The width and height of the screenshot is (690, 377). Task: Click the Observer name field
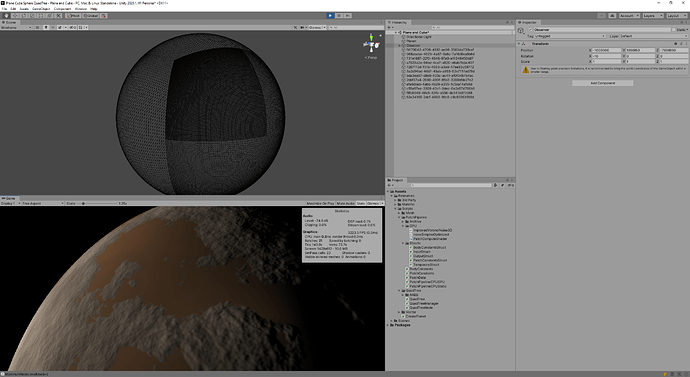pyautogui.click(x=602, y=29)
